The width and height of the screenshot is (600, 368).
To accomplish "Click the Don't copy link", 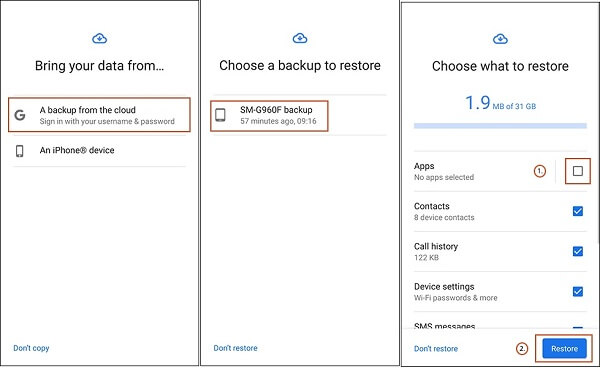I will [31, 348].
